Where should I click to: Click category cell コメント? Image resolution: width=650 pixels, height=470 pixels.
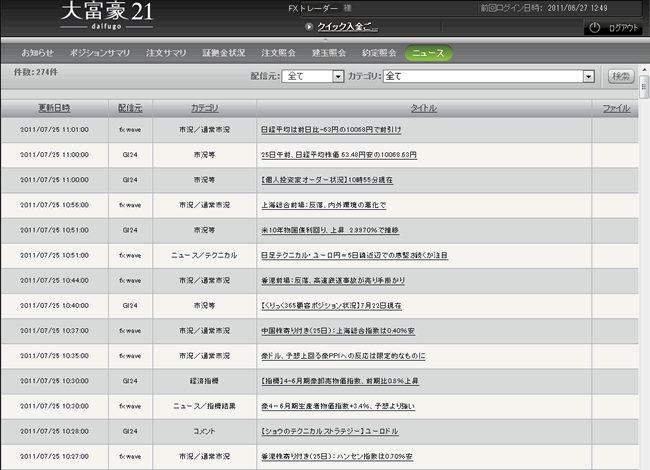pos(204,431)
